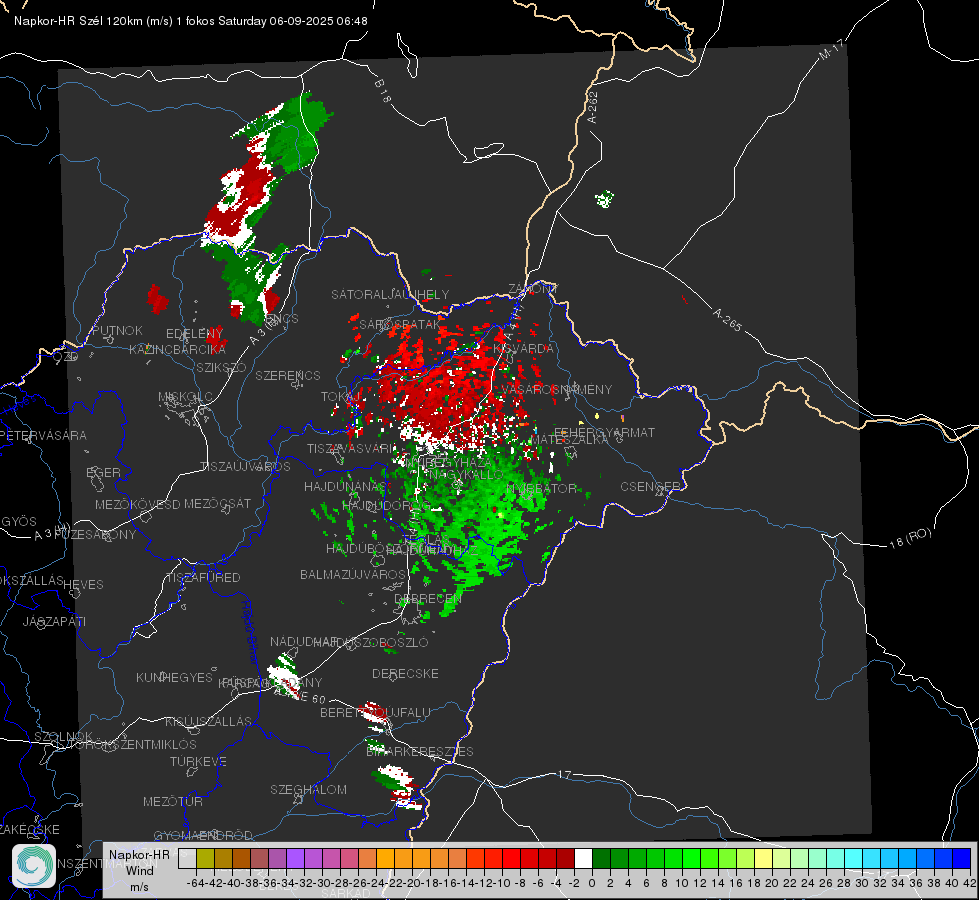Select the EDELÉNY town label

[x=194, y=334]
